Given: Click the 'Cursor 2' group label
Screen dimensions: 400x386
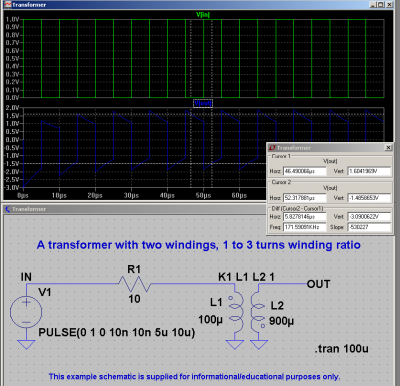Looking at the screenshot, I should [x=281, y=182].
